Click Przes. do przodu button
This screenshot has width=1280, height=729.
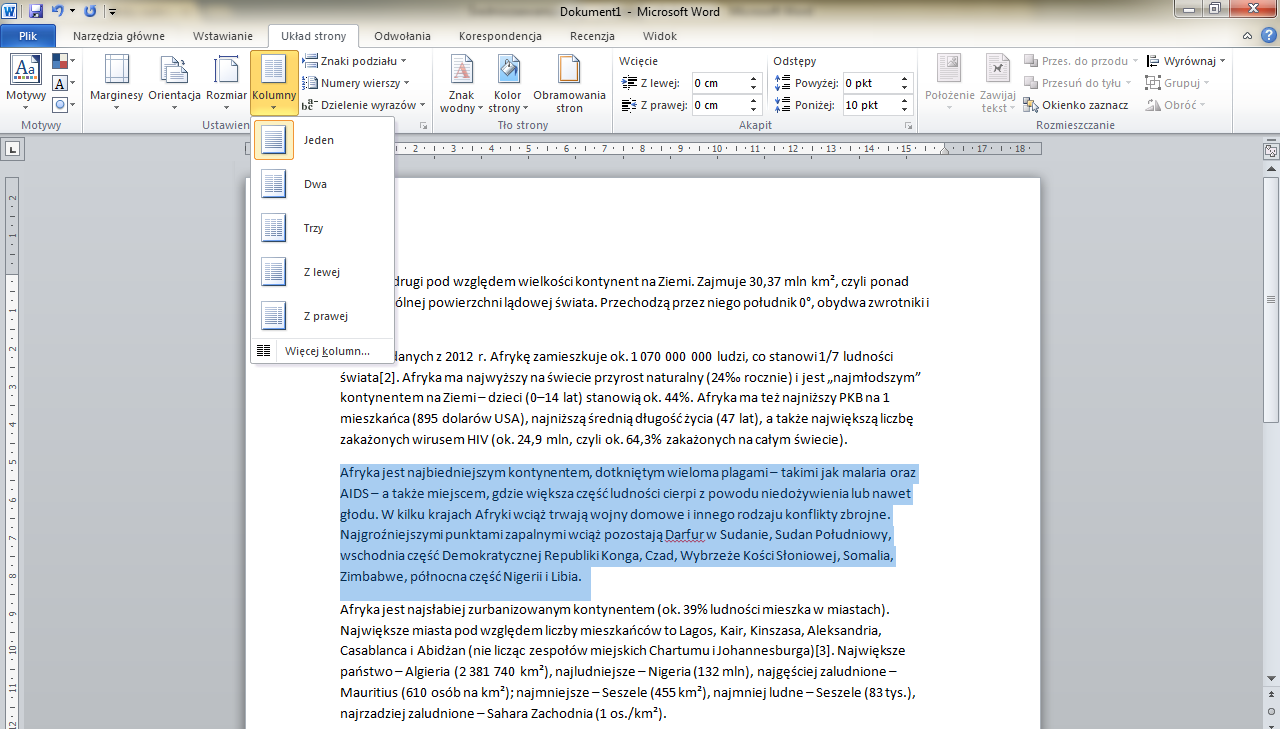pyautogui.click(x=1080, y=61)
